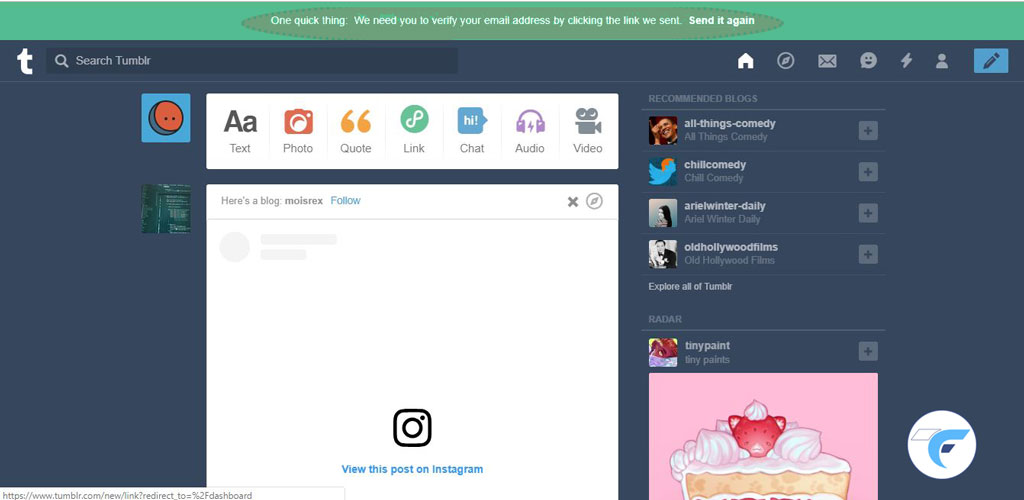This screenshot has height=500, width=1024.
Task: Open the moisrex blog name
Action: tap(304, 201)
